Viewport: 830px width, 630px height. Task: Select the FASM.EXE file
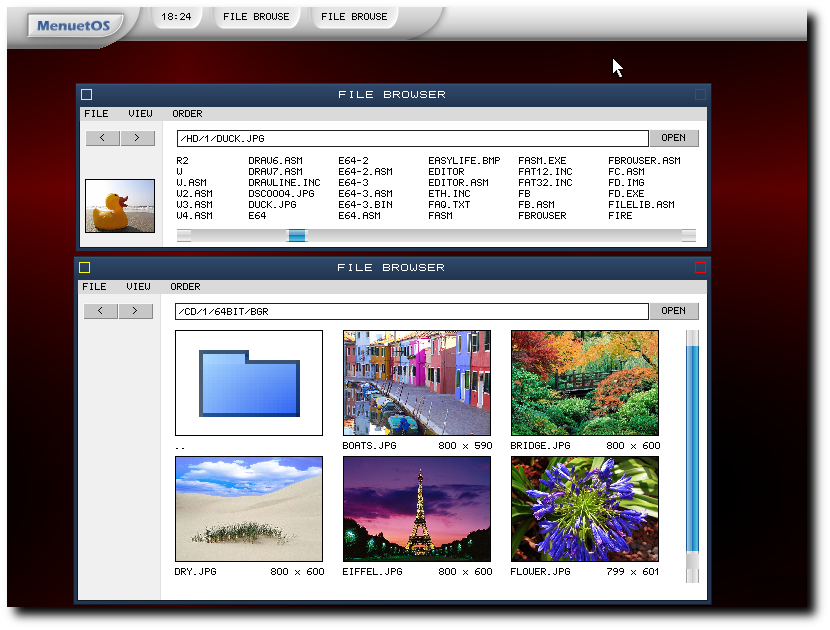(x=543, y=160)
